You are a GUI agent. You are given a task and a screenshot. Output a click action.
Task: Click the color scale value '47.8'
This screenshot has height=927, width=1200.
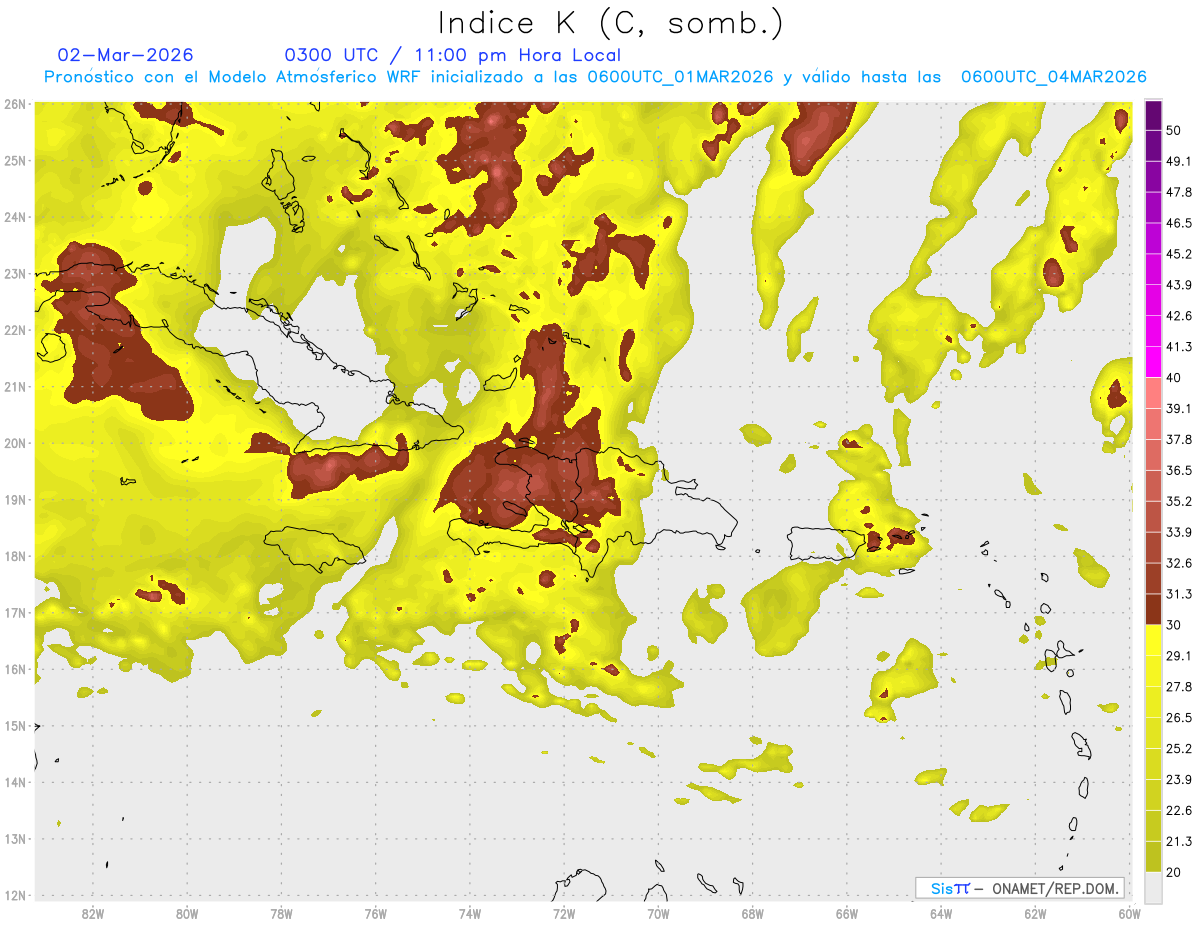(x=1179, y=192)
